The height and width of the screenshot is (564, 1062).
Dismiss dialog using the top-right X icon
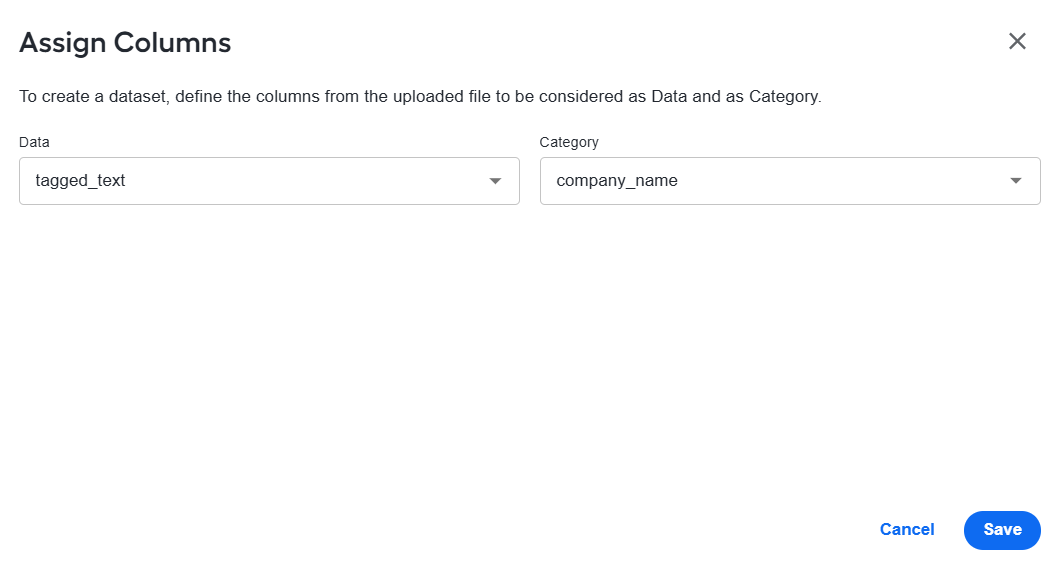pos(1017,41)
